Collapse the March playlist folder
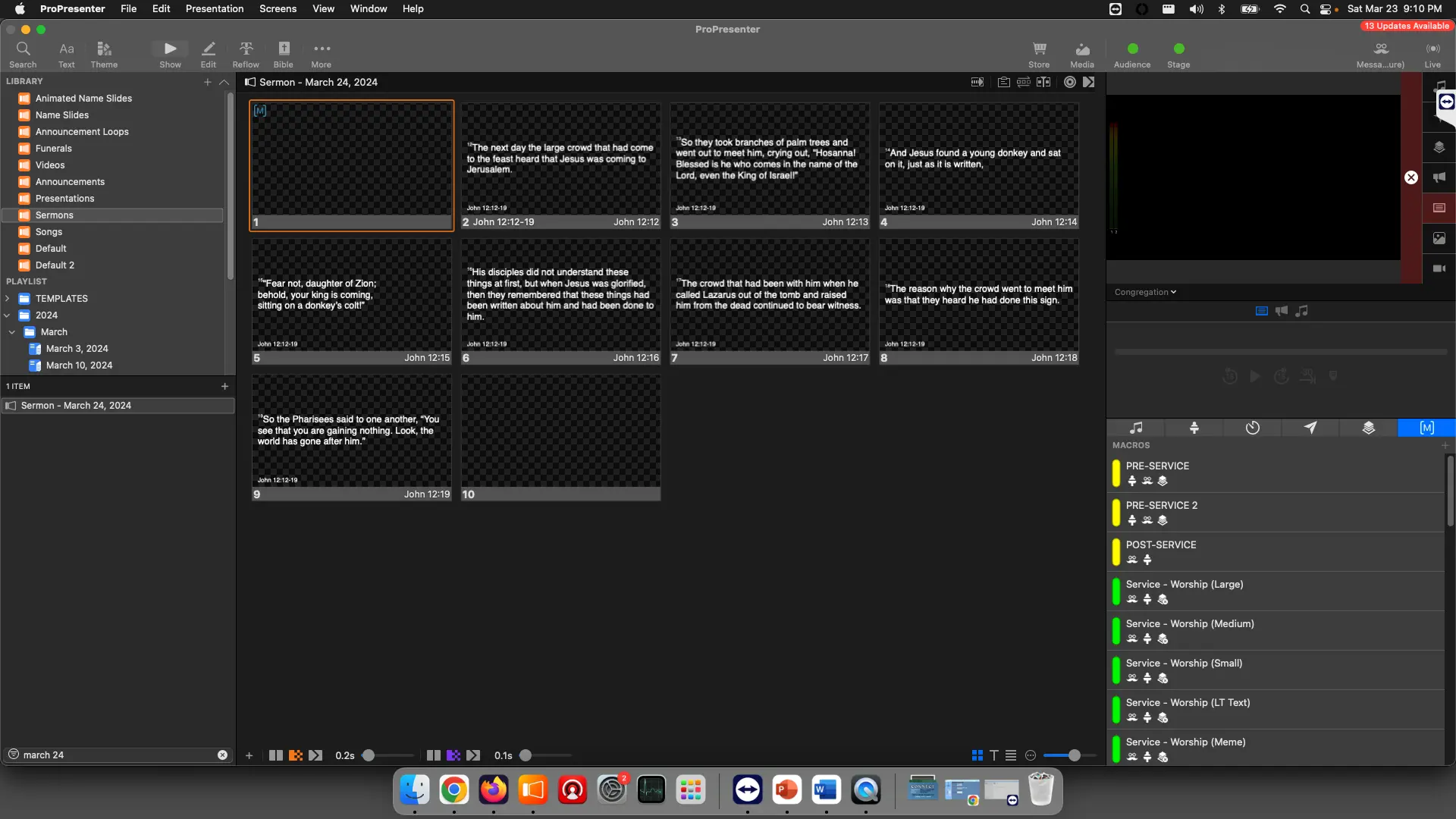Image resolution: width=1456 pixels, height=819 pixels. coord(12,332)
